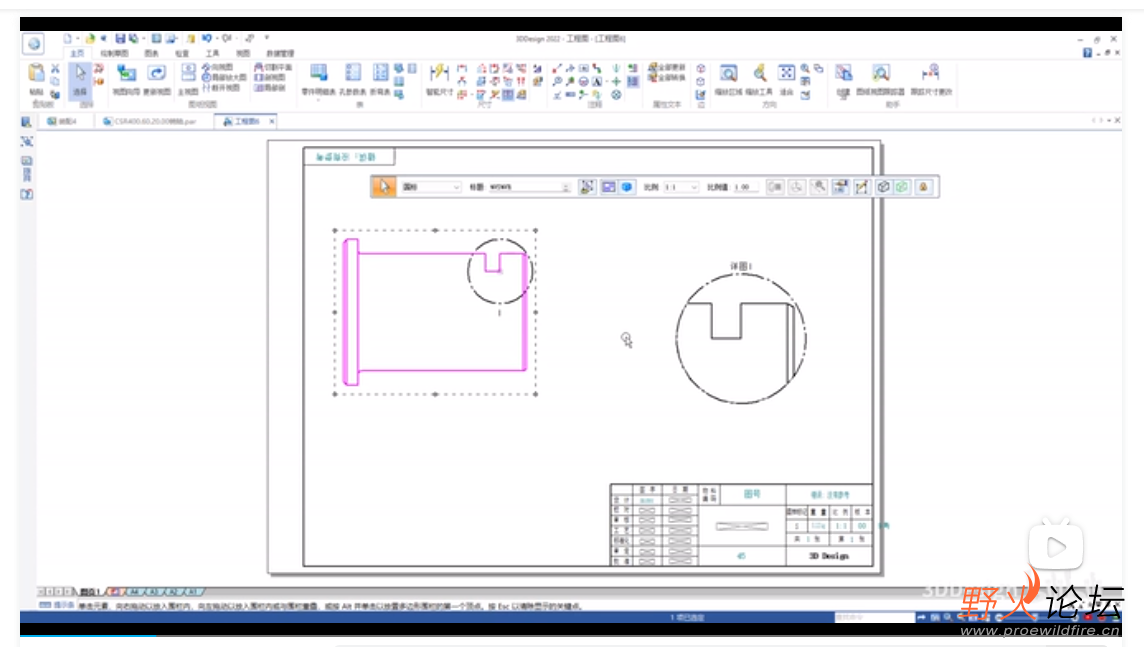
Task: Activate the Select arrow tool in the ribbon
Action: (80, 80)
